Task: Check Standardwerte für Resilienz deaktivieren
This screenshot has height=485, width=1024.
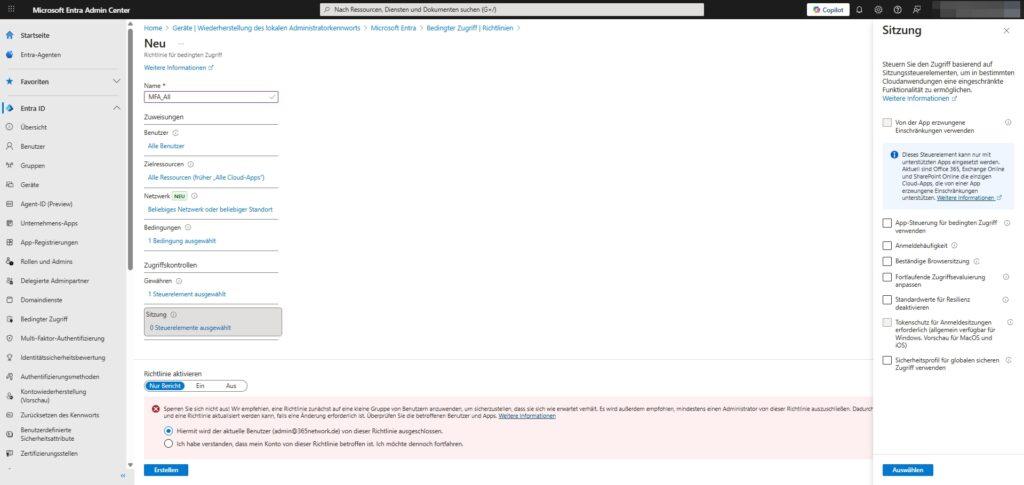Action: (887, 300)
